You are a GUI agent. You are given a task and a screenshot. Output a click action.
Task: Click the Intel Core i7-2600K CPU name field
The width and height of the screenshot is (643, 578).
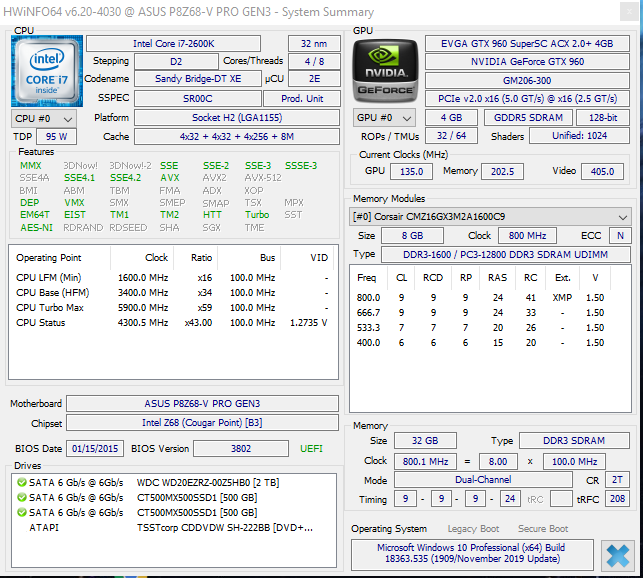[173, 43]
